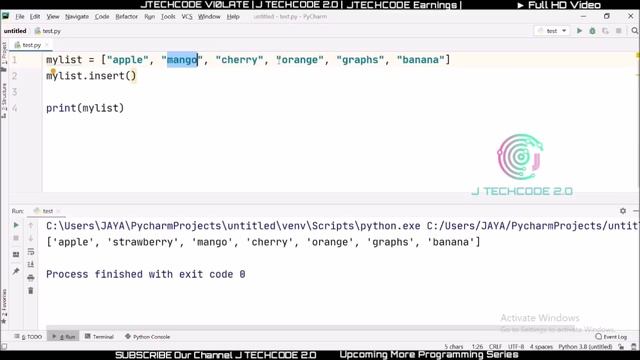Click inside mylist.insert() parentheses
640x360 pixels.
130,76
